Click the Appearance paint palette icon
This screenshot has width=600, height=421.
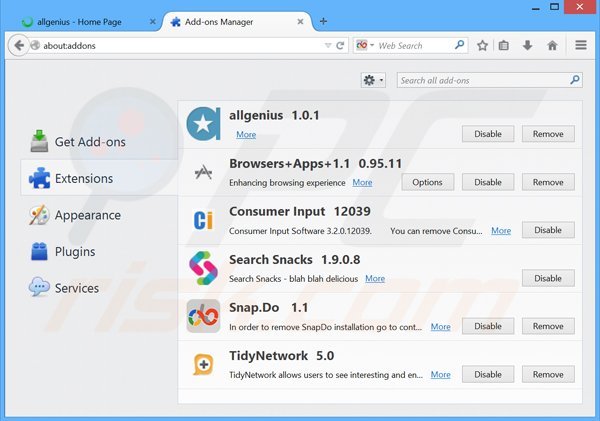tap(39, 215)
